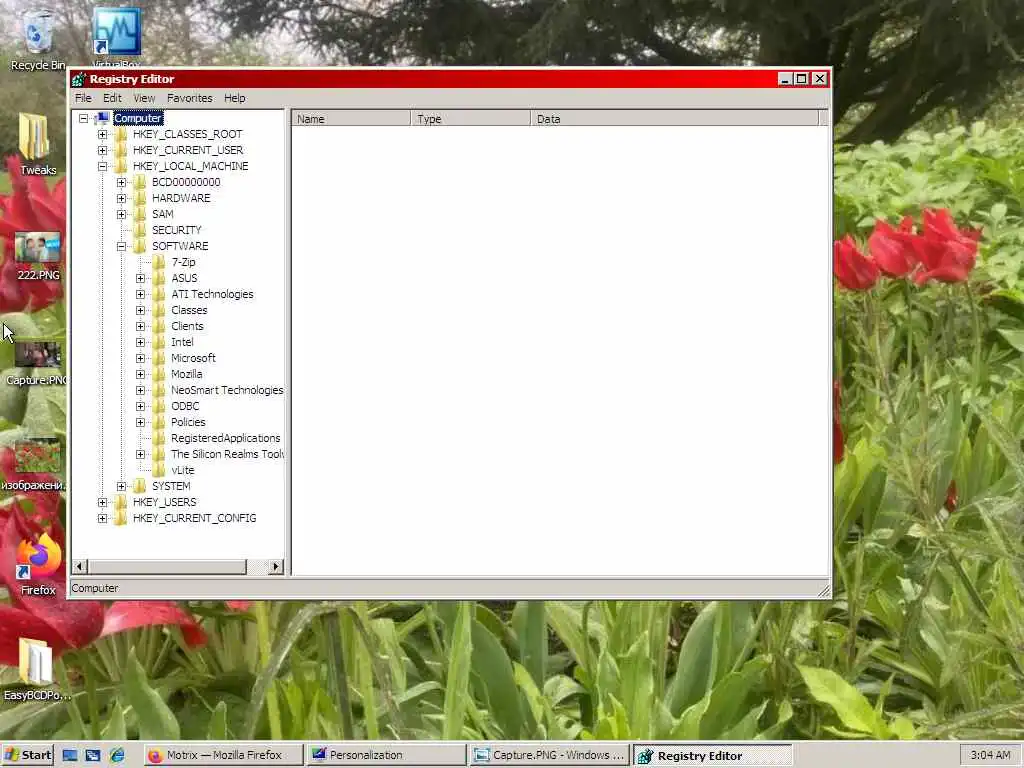
Task: Click the Registry Editor taskbar button
Action: 713,755
